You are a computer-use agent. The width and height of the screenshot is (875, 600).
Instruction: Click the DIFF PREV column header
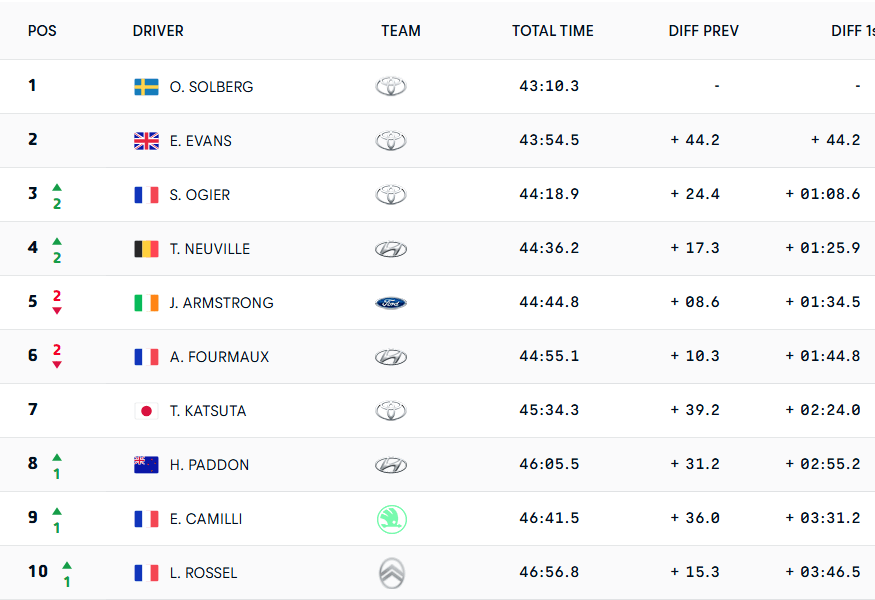click(703, 31)
